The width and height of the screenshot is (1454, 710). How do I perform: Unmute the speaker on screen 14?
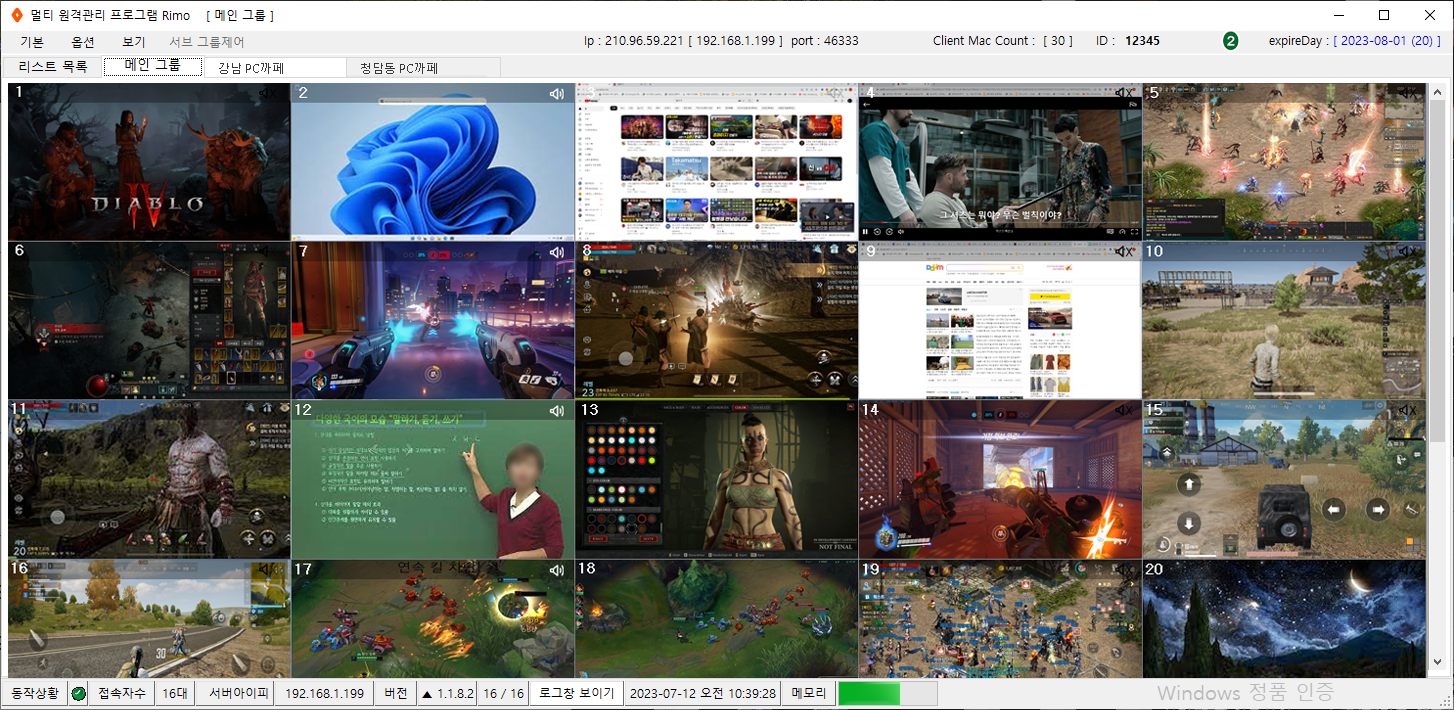[x=1125, y=410]
